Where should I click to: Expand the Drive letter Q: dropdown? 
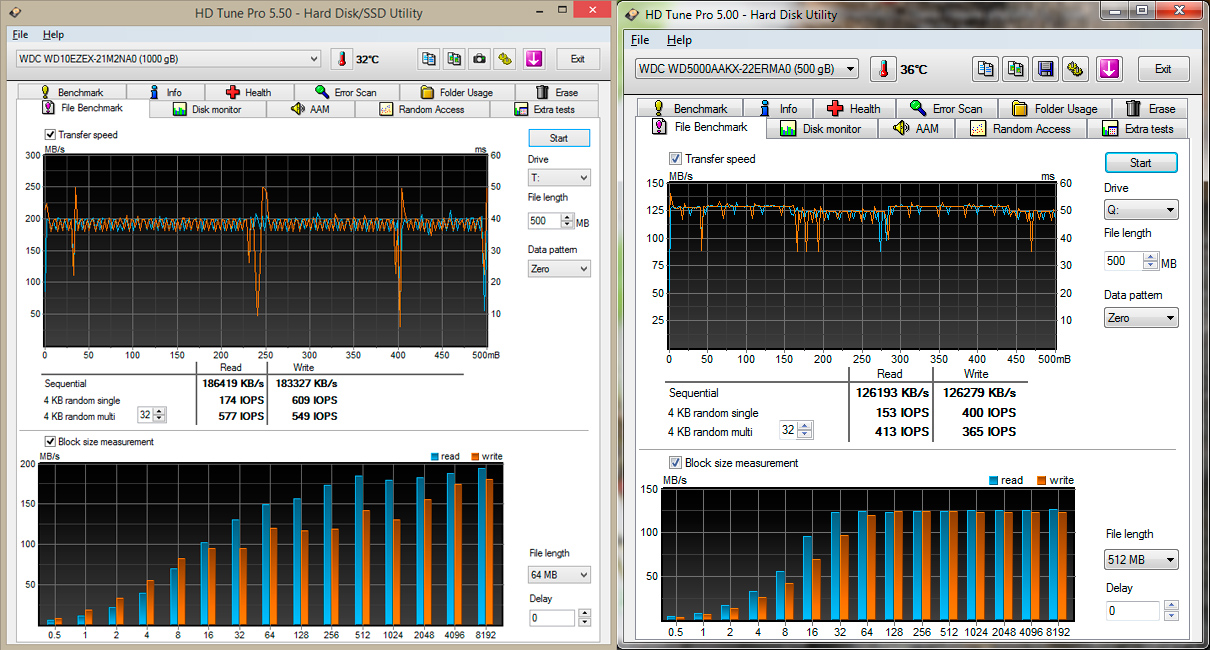(x=1141, y=210)
